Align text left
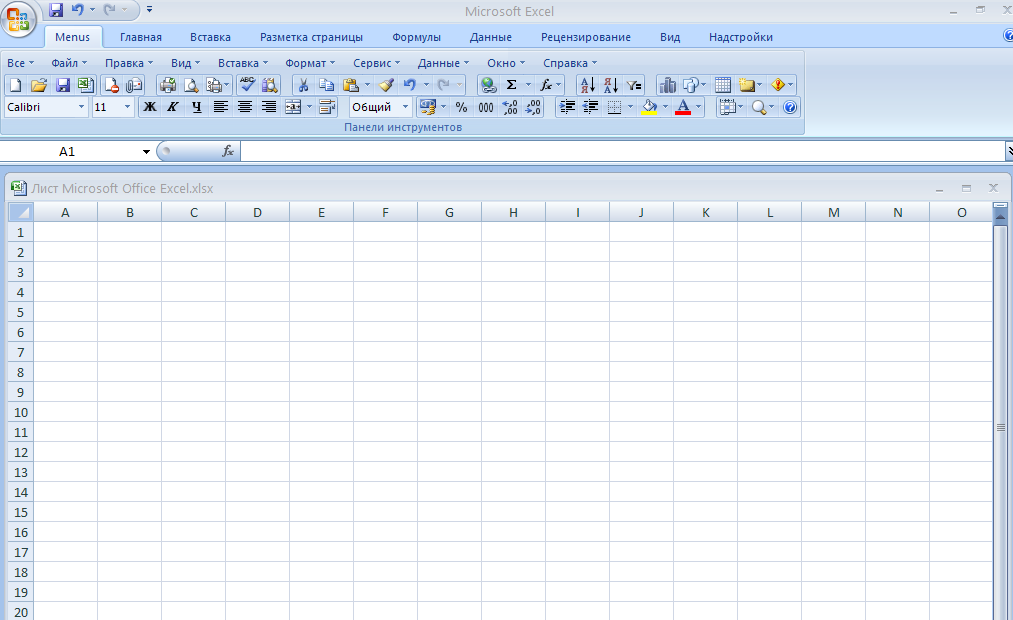This screenshot has width=1013, height=620. coord(221,107)
